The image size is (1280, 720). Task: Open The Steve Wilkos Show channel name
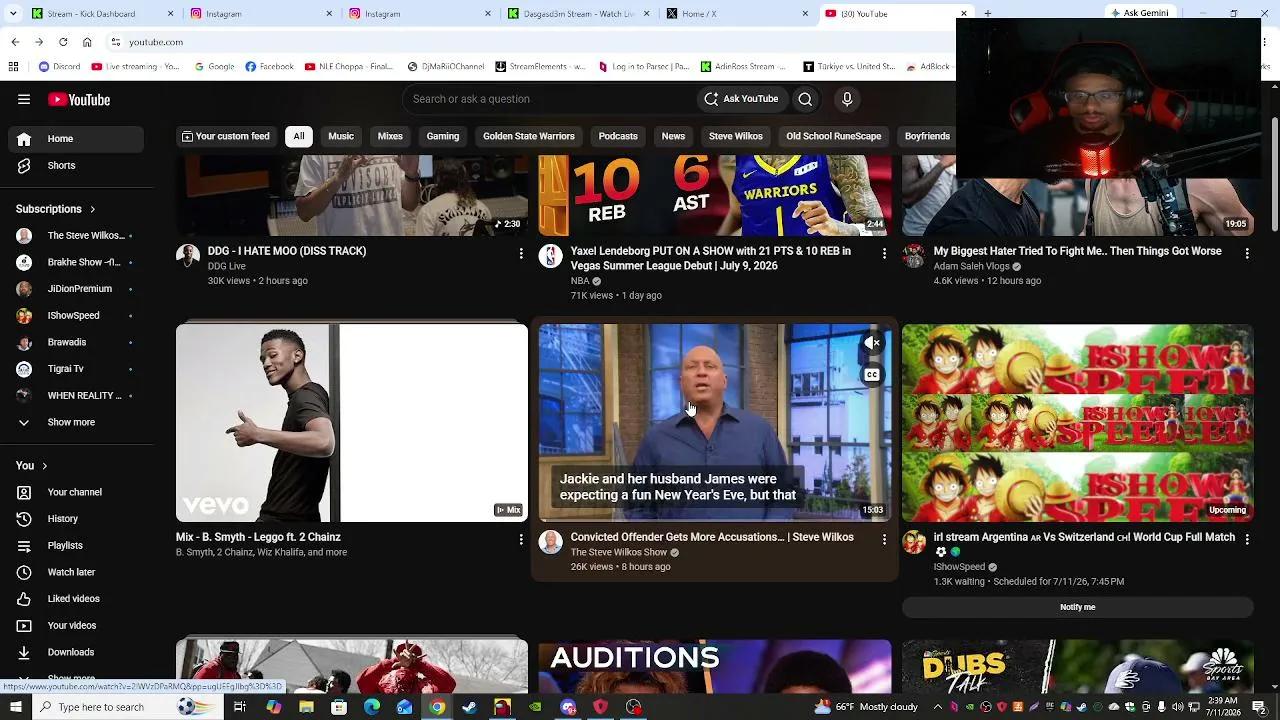(x=619, y=552)
